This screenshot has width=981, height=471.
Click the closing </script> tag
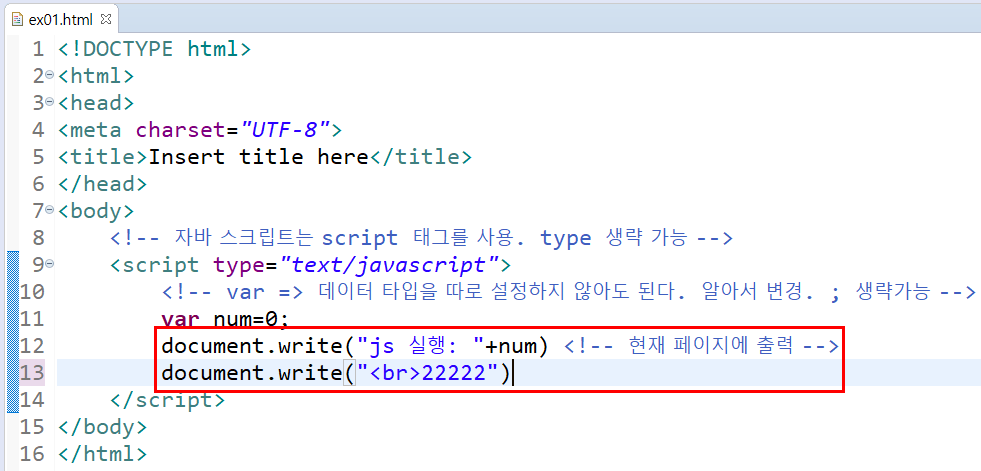(167, 399)
